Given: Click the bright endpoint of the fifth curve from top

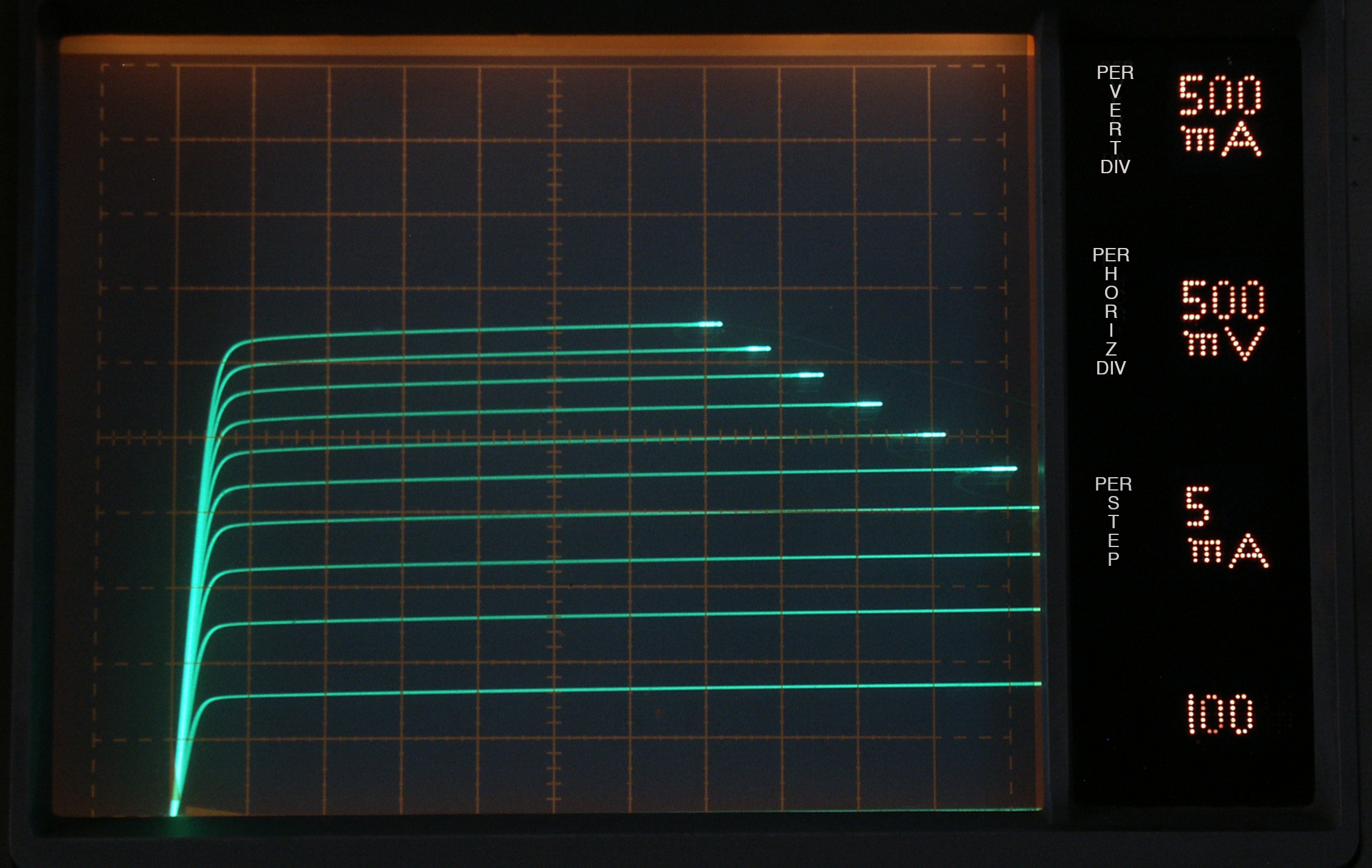Looking at the screenshot, I should pos(932,435).
